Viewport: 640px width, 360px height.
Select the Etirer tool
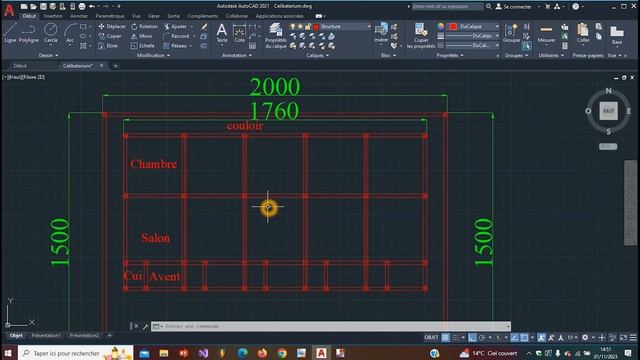pos(108,46)
